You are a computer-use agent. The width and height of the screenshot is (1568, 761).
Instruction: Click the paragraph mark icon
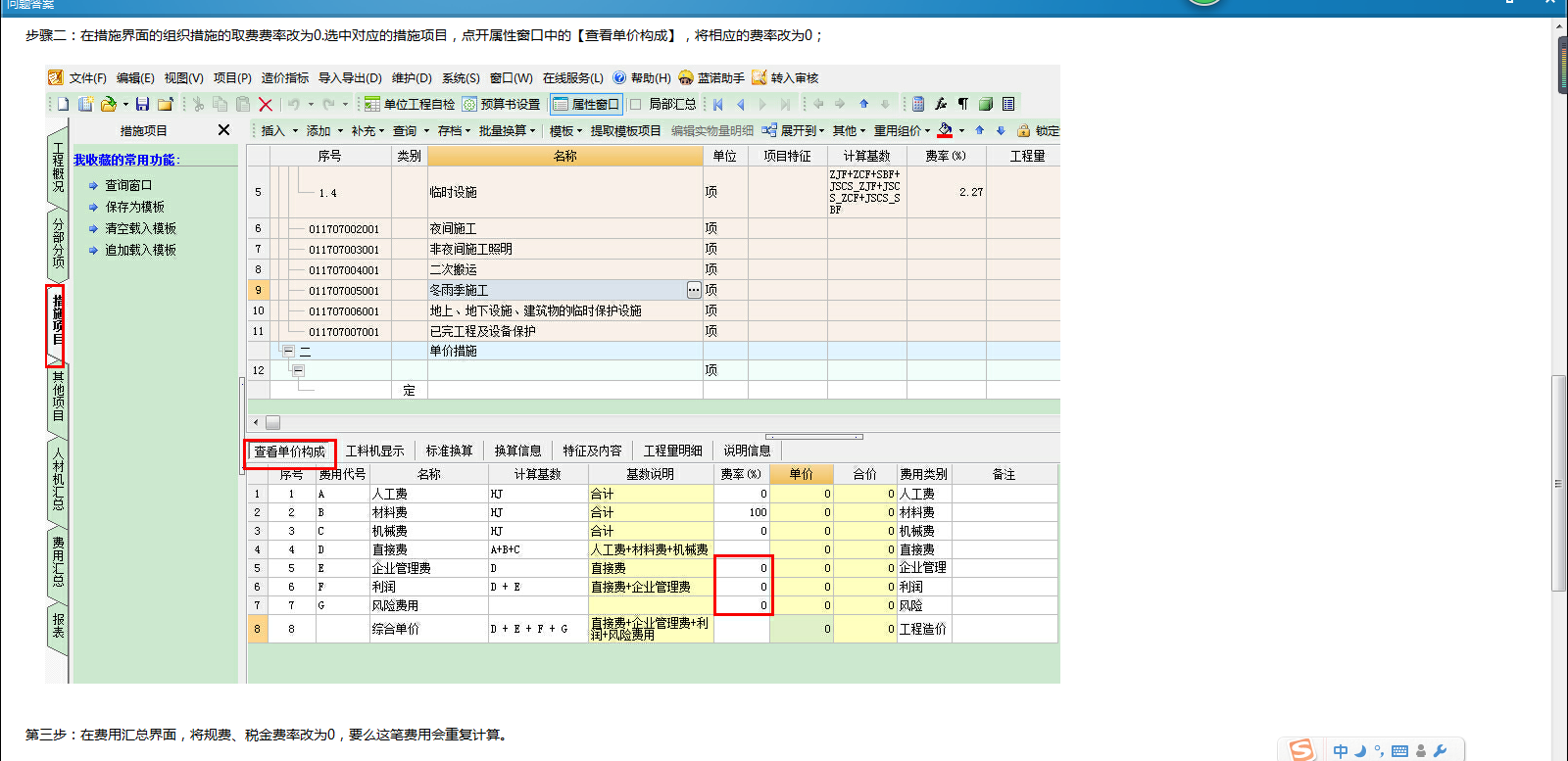[x=963, y=104]
